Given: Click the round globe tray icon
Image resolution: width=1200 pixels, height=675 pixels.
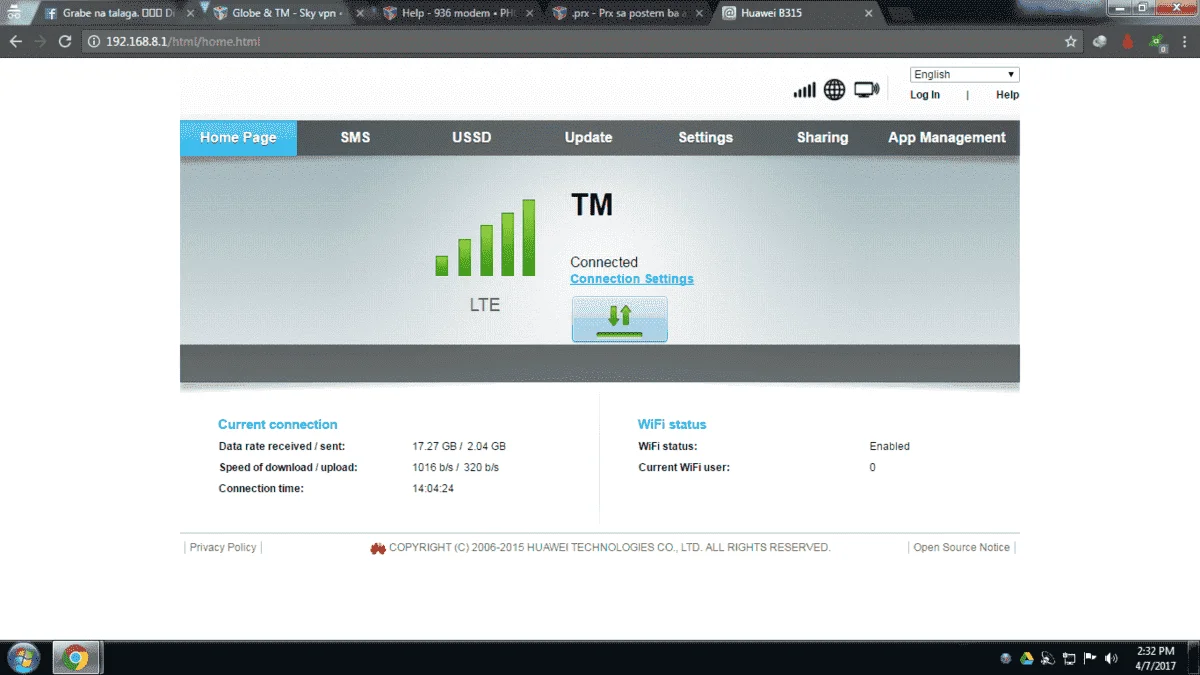Looking at the screenshot, I should (1005, 658).
